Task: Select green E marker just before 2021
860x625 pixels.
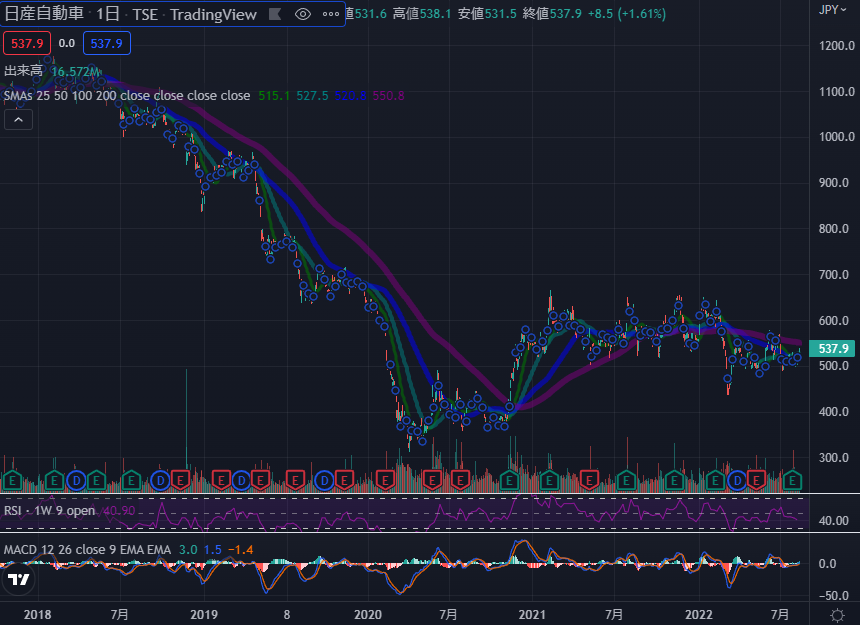Action: pos(510,481)
